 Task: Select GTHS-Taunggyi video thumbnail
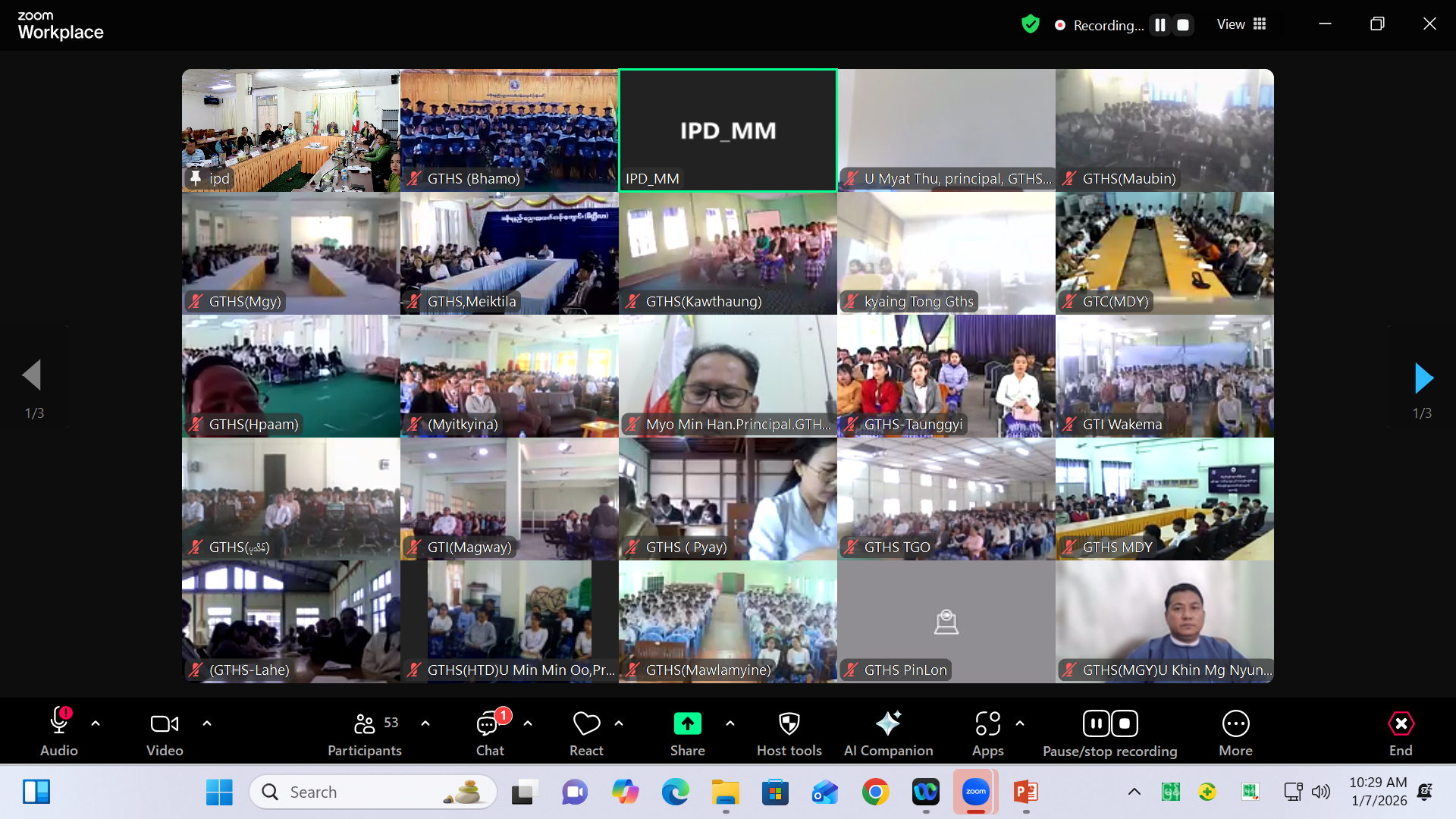pos(946,376)
